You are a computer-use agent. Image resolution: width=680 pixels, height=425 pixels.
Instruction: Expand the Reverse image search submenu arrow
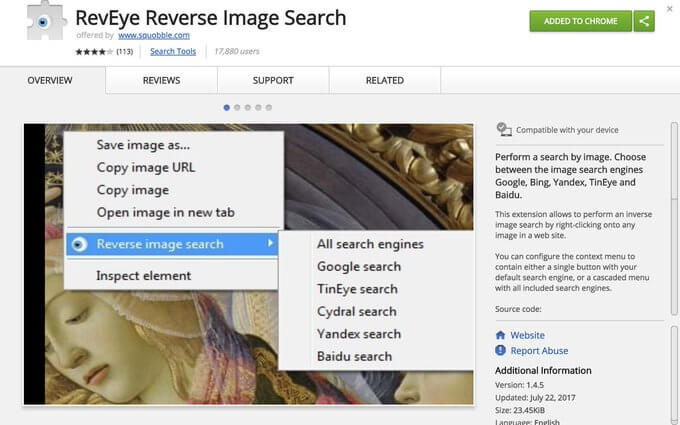click(272, 244)
